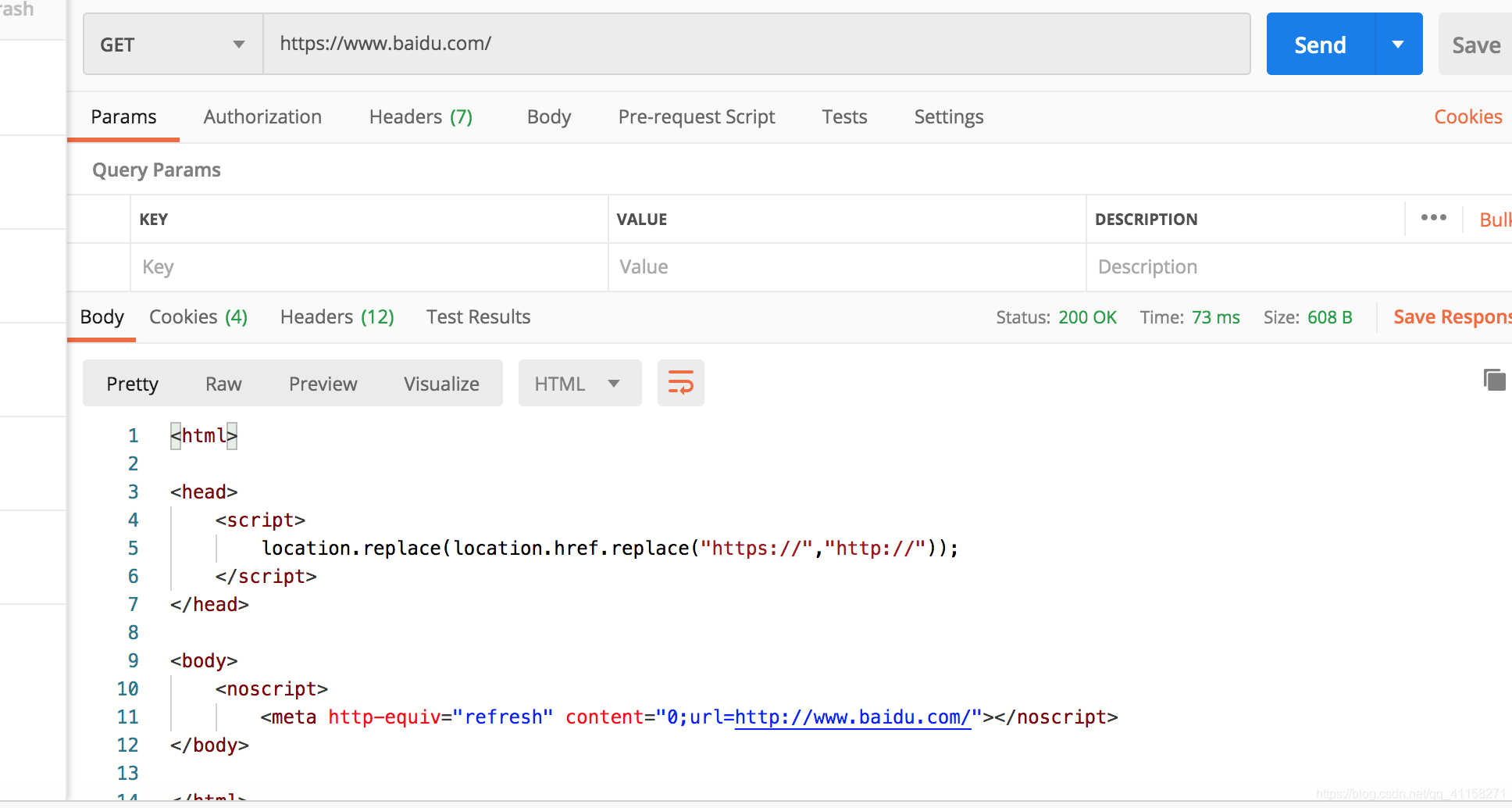Click the Query Params heading

(156, 170)
